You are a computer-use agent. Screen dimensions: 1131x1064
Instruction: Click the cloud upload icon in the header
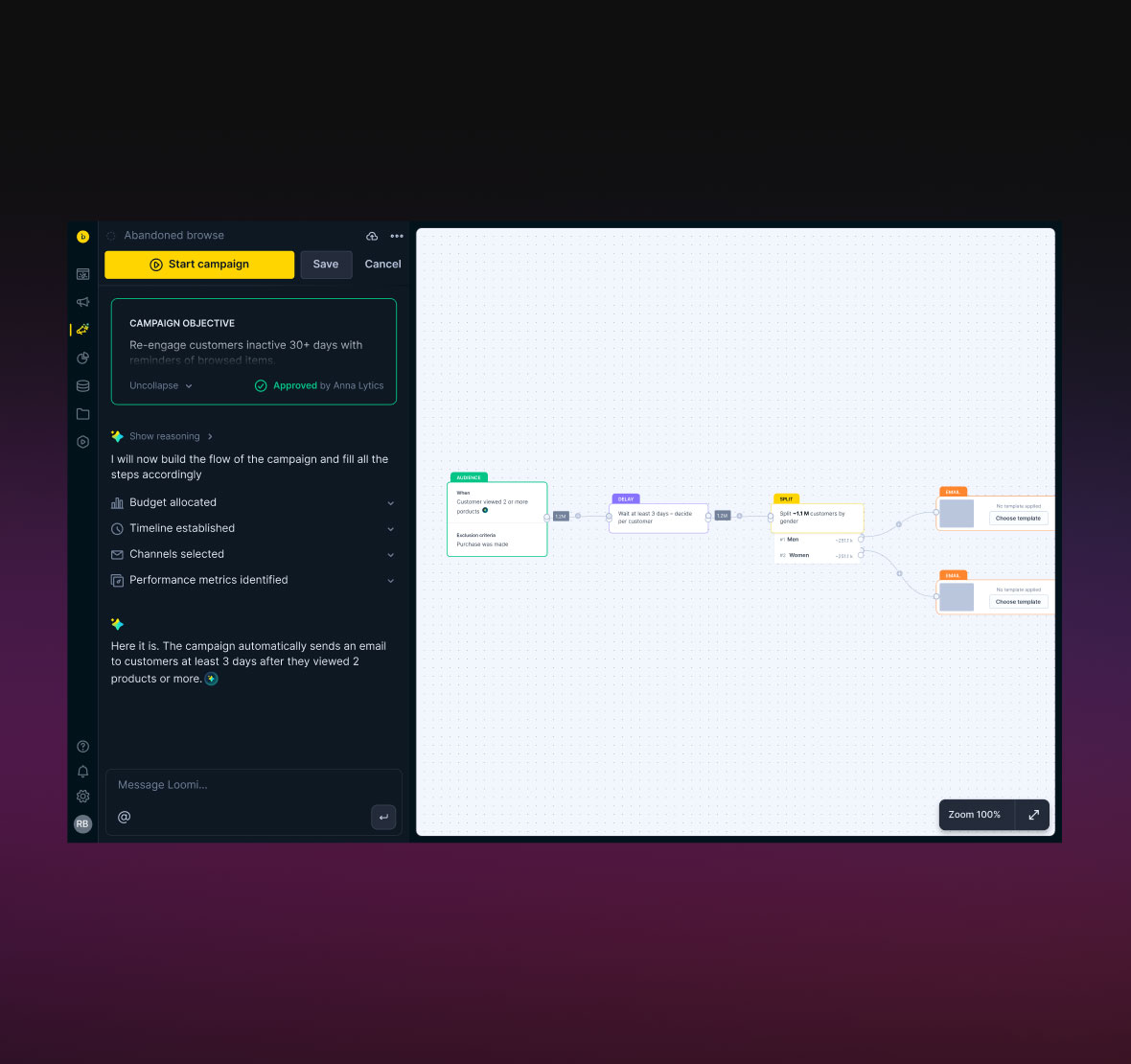coord(372,236)
